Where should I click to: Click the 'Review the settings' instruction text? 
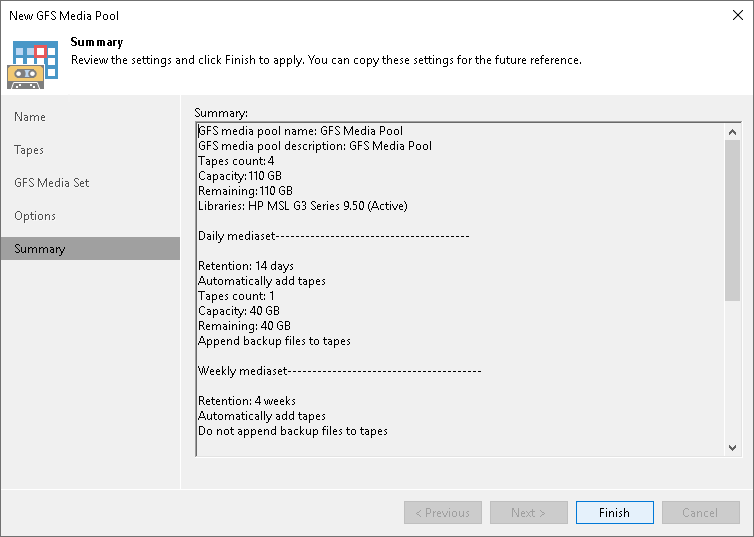tap(326, 60)
